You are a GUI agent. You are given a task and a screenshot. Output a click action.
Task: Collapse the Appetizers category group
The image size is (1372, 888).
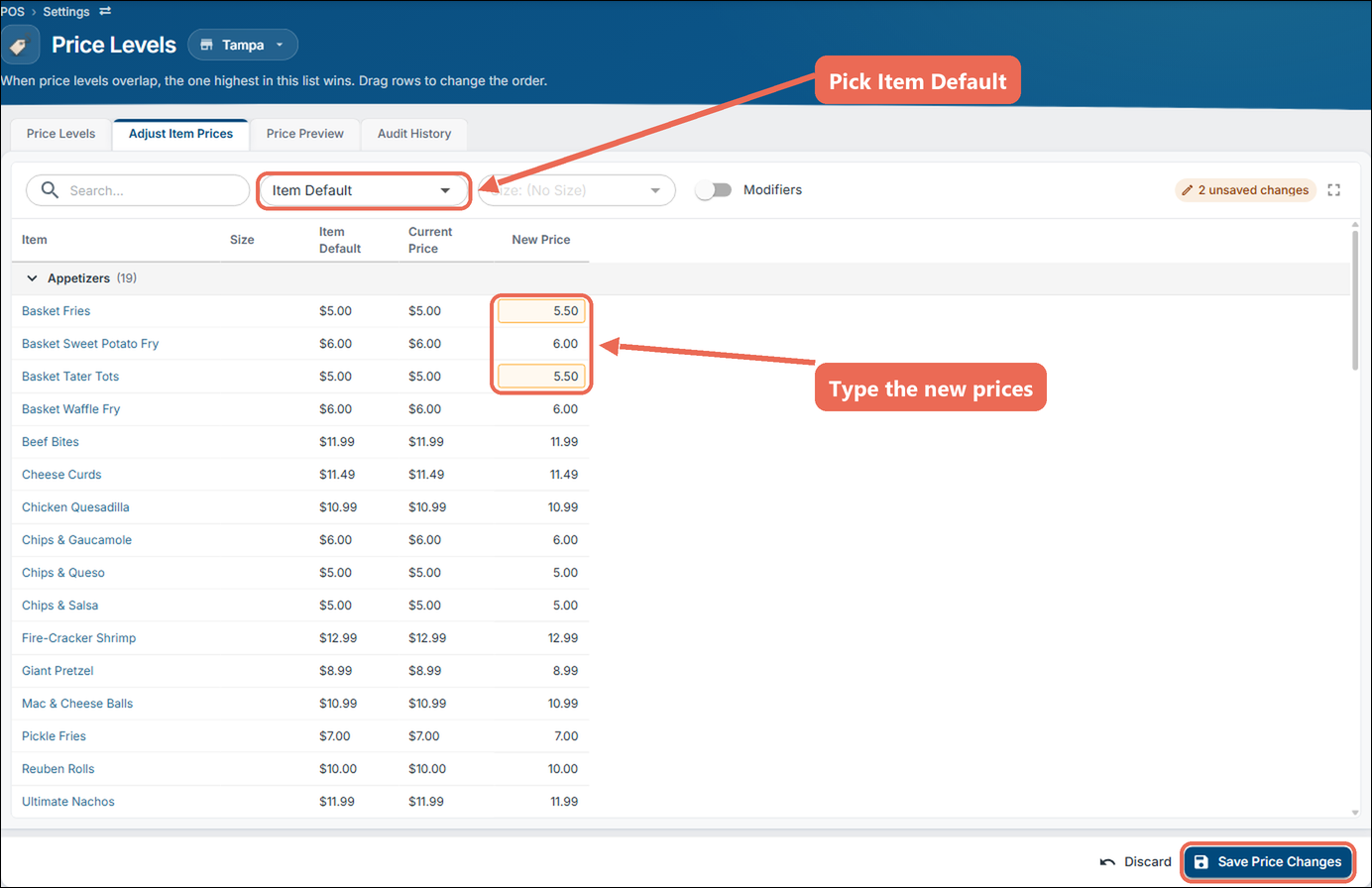tap(32, 278)
